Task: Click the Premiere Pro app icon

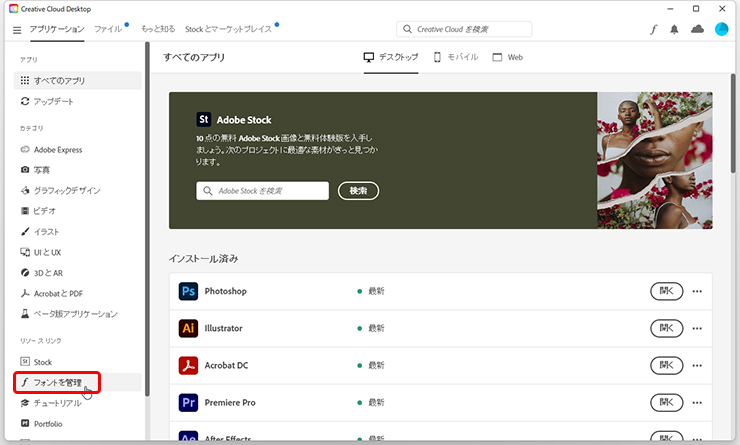Action: [x=188, y=402]
